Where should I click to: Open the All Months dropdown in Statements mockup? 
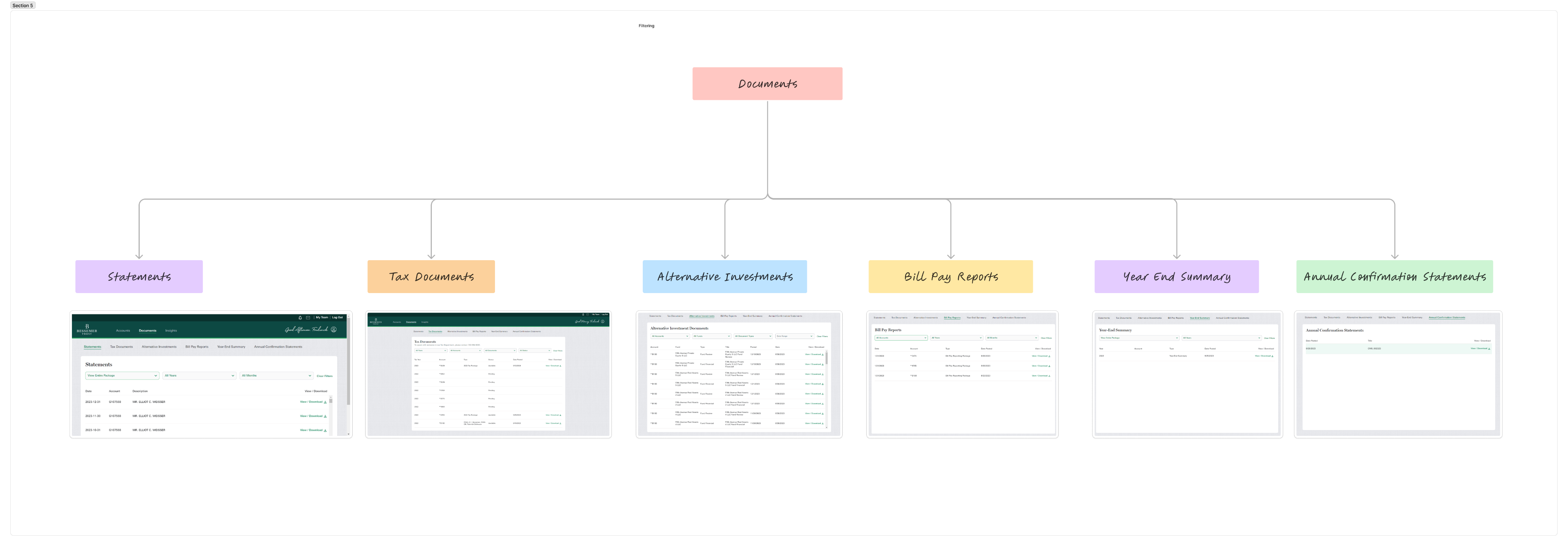tap(276, 376)
